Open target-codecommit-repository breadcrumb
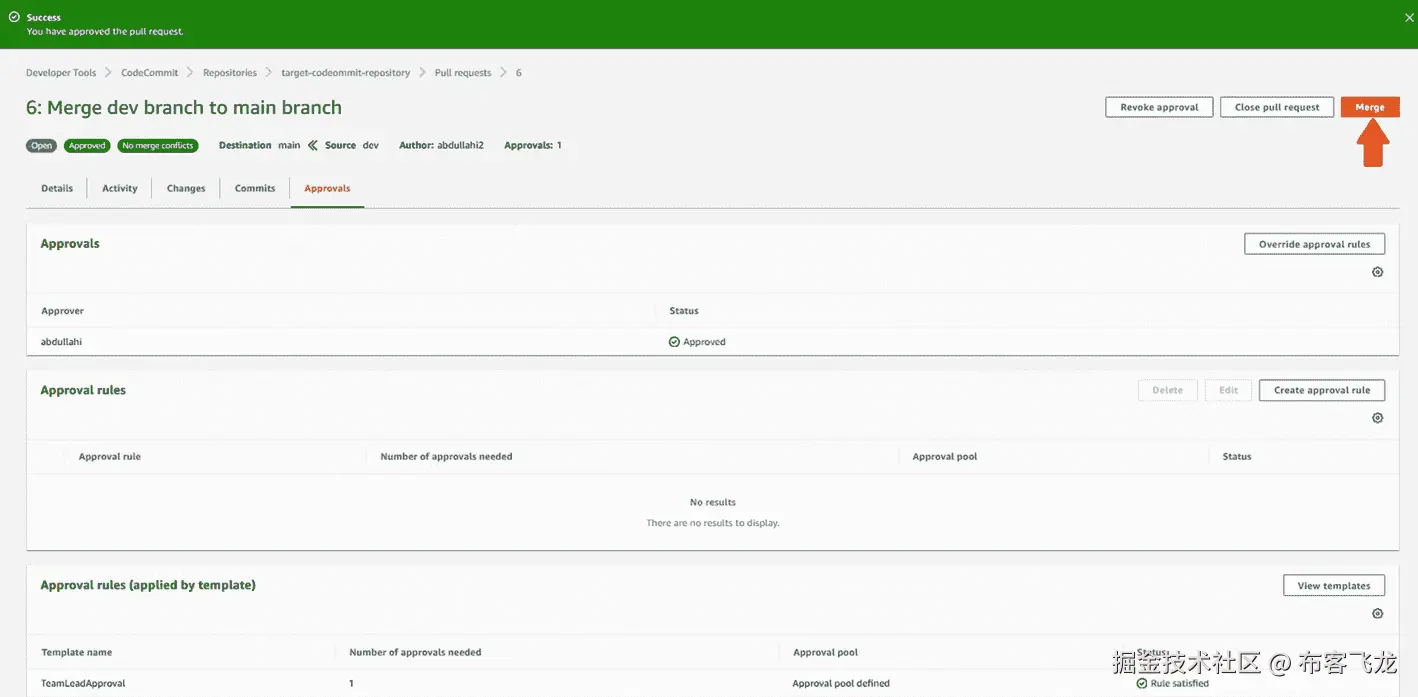 click(346, 73)
